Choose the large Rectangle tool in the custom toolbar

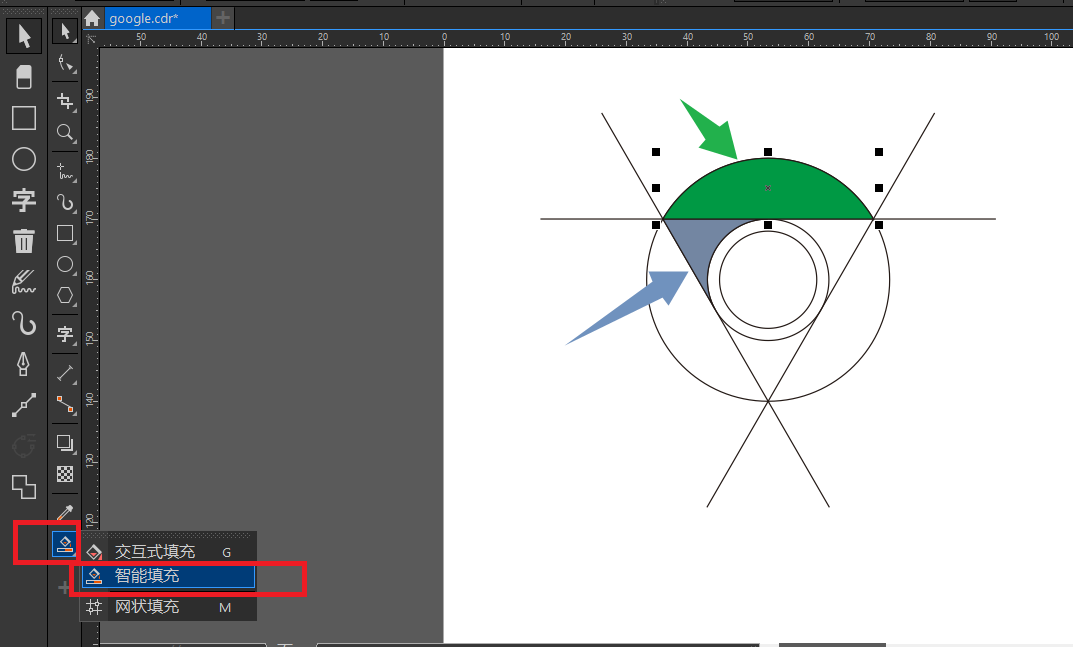[24, 118]
